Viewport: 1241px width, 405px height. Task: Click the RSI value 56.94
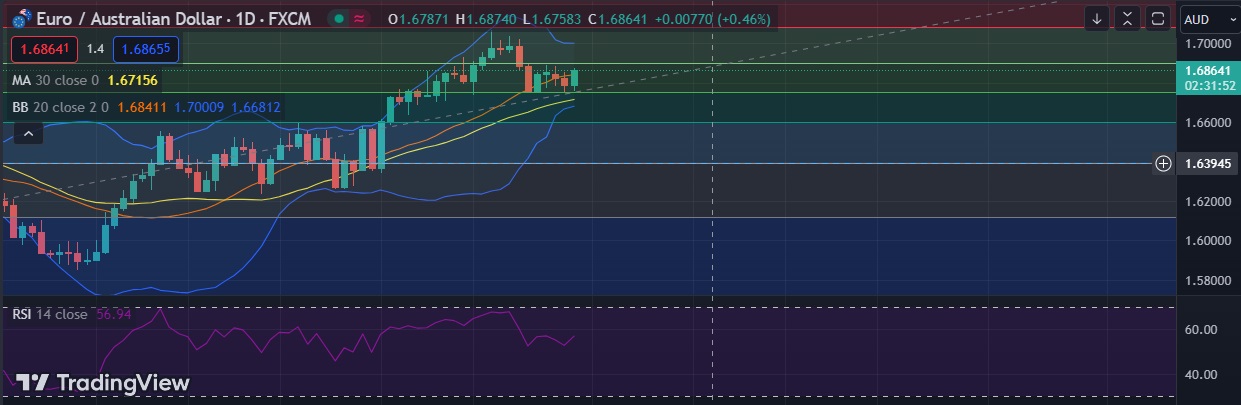[x=114, y=314]
